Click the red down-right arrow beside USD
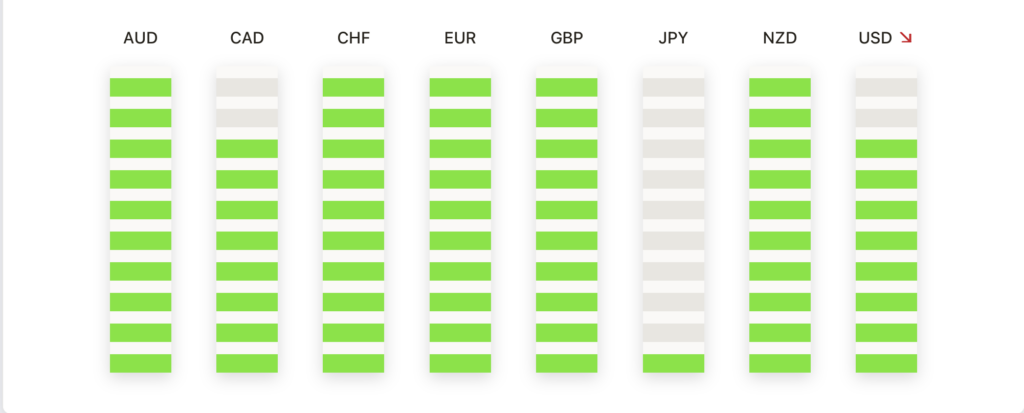Viewport: 1024px width, 413px height. click(905, 38)
